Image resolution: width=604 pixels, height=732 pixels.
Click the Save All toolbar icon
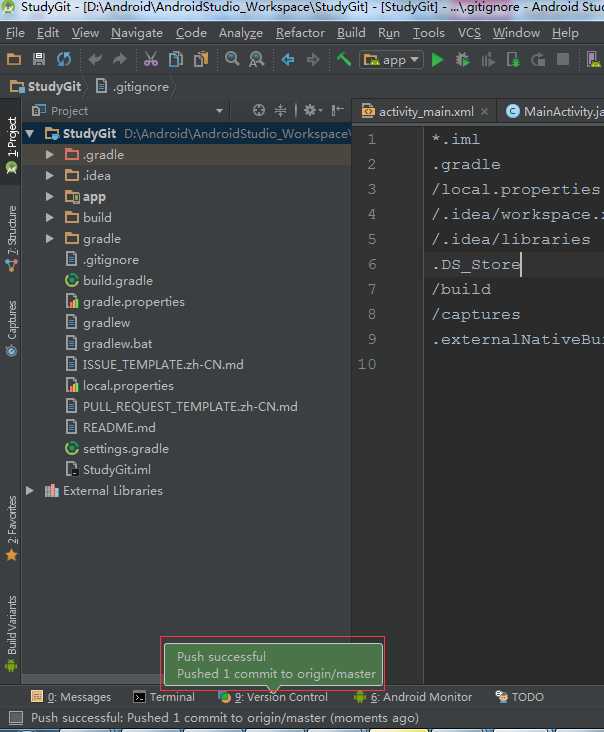click(39, 59)
